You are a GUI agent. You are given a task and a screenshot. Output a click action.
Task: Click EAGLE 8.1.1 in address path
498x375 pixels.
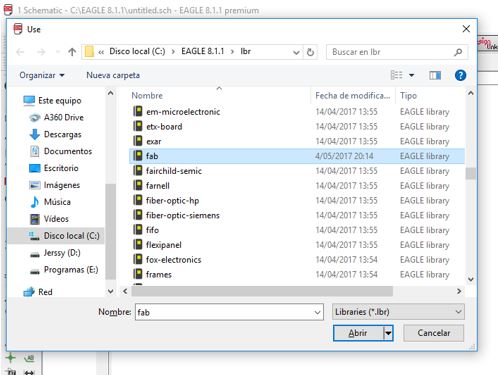(202, 51)
